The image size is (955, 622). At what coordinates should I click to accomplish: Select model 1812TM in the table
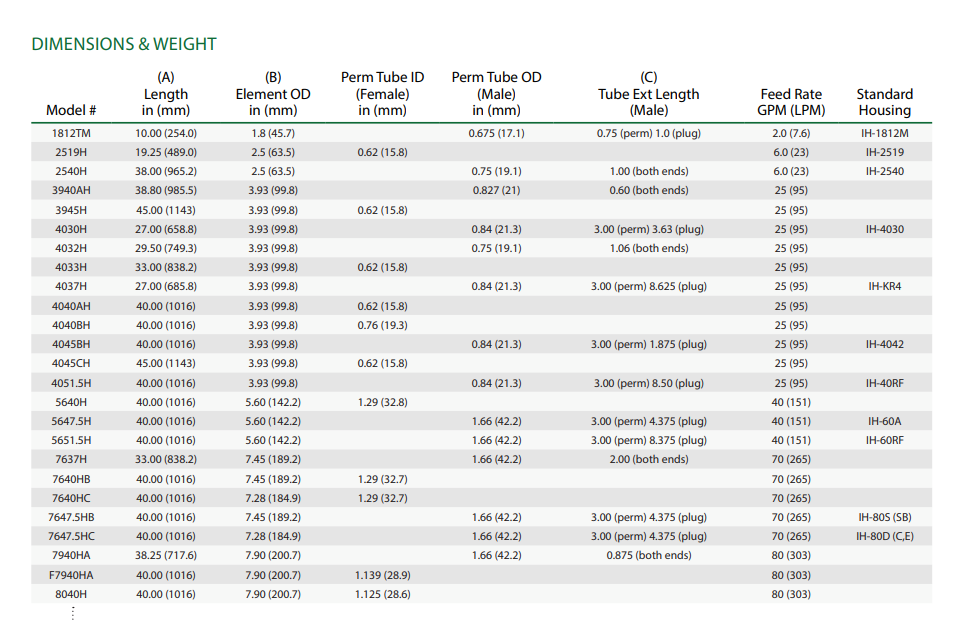(71, 133)
